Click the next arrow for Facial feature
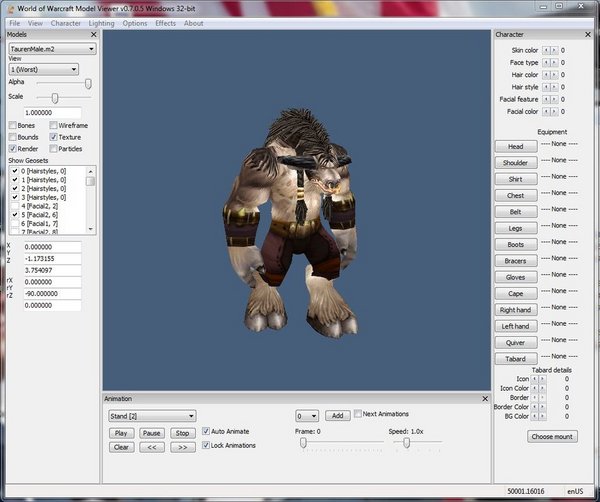The height and width of the screenshot is (502, 600). click(553, 99)
